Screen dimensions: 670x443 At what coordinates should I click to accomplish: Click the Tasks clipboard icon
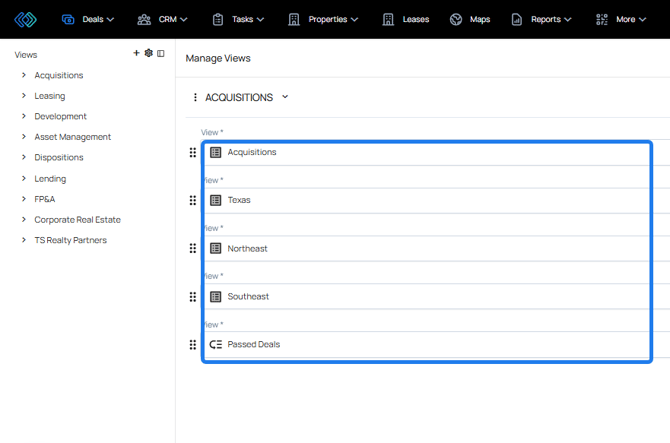coord(218,19)
